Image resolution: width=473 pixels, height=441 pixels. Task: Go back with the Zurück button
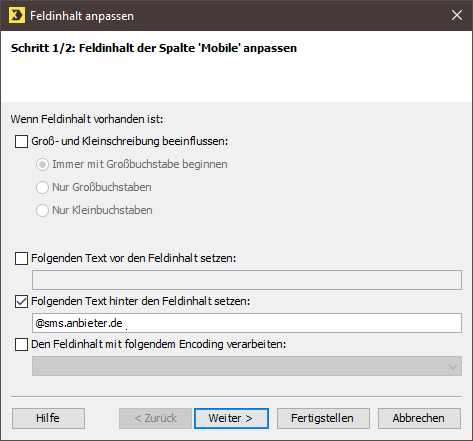[155, 418]
